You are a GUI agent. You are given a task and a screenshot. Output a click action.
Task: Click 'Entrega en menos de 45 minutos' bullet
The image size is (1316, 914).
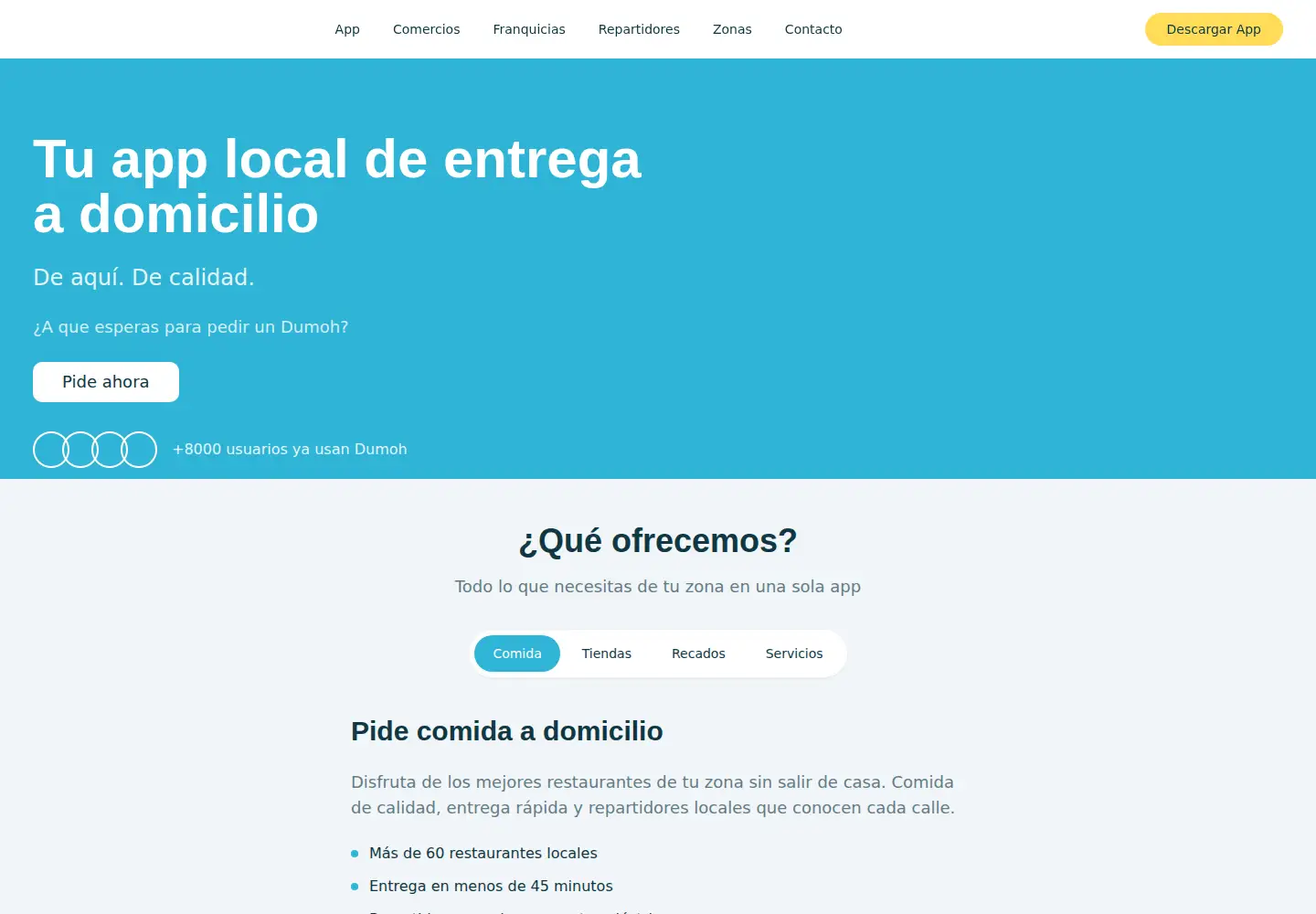pos(491,886)
